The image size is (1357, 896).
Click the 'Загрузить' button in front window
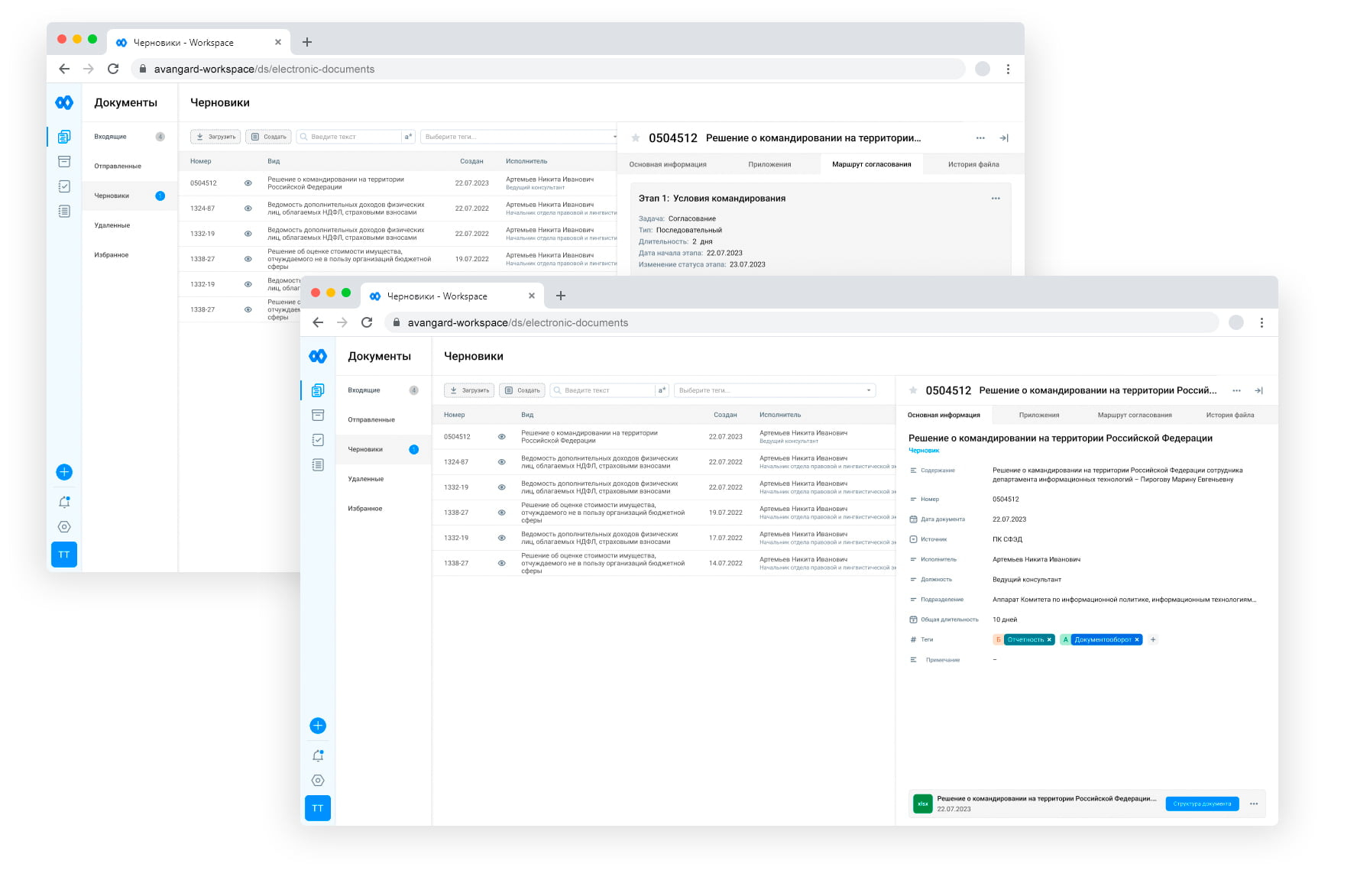click(469, 390)
